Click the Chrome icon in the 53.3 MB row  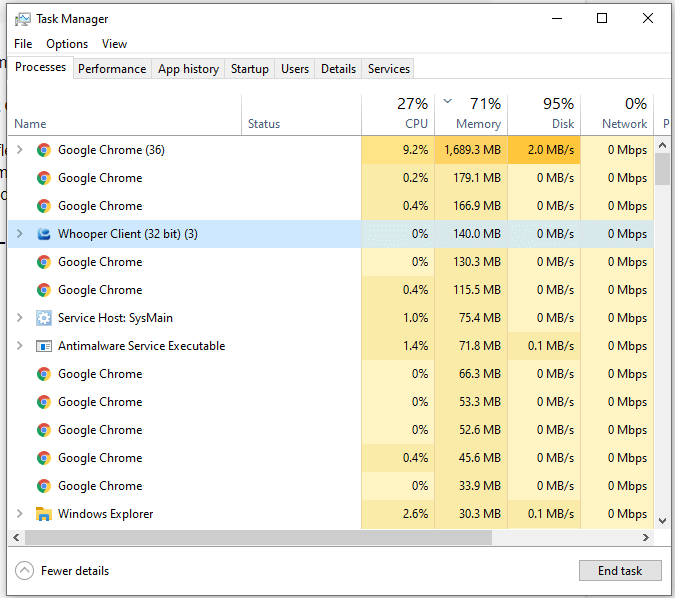pos(43,402)
